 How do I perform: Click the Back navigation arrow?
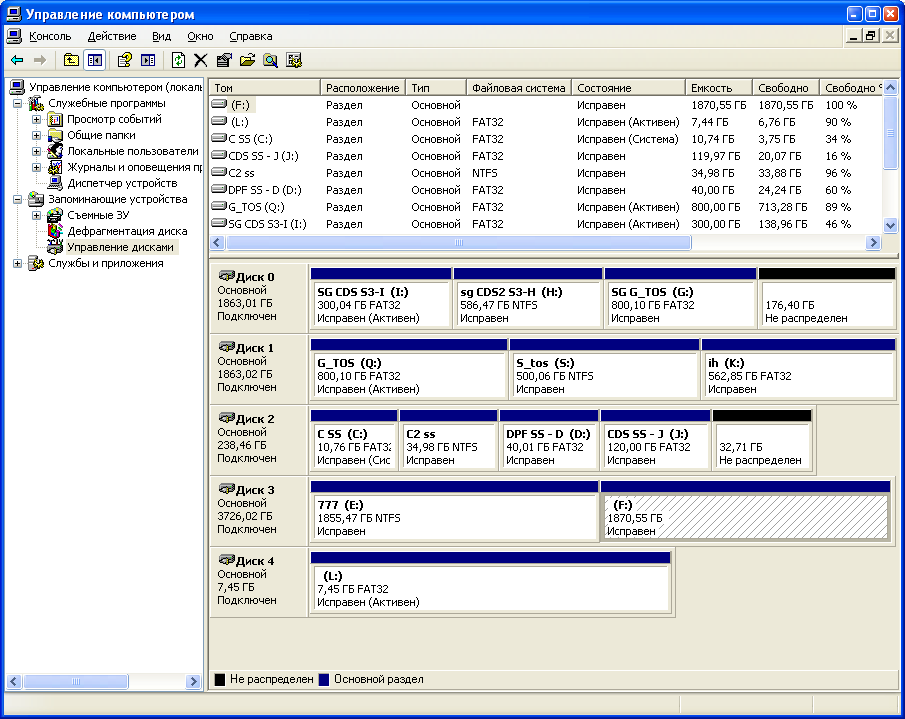pos(17,58)
